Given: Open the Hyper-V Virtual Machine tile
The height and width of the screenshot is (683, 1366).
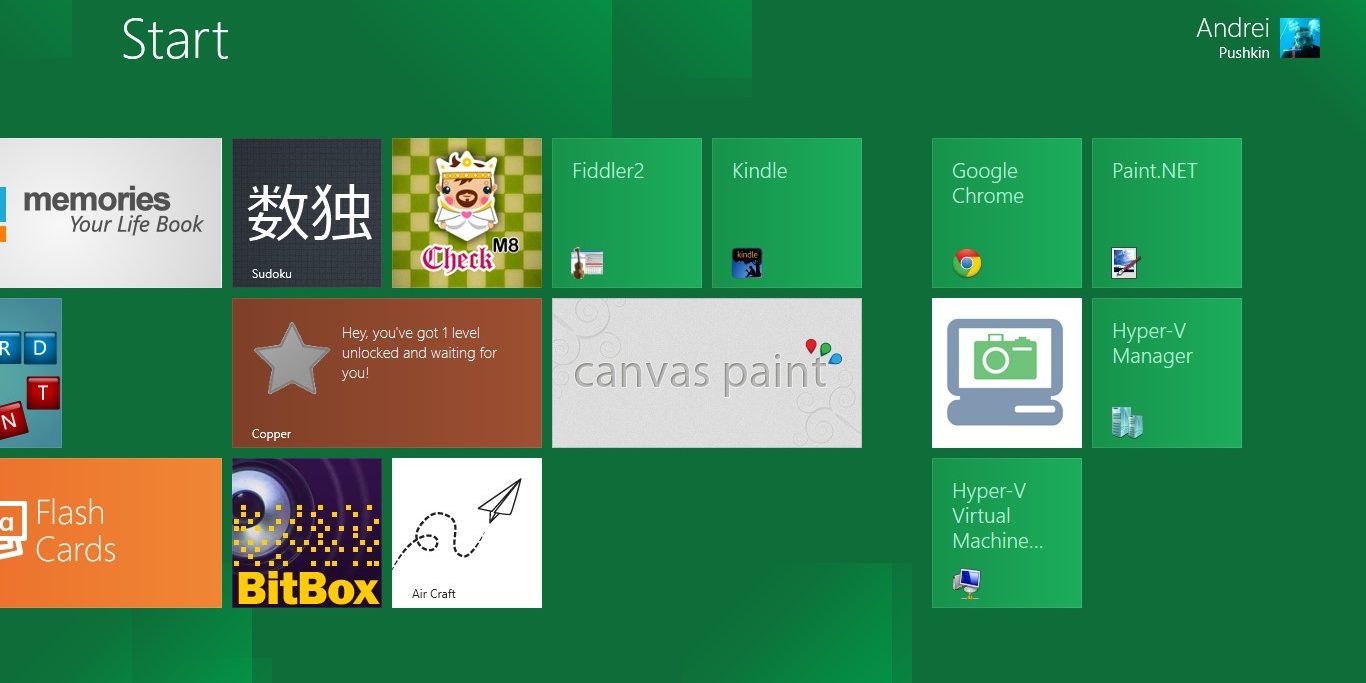Looking at the screenshot, I should pos(1007,533).
